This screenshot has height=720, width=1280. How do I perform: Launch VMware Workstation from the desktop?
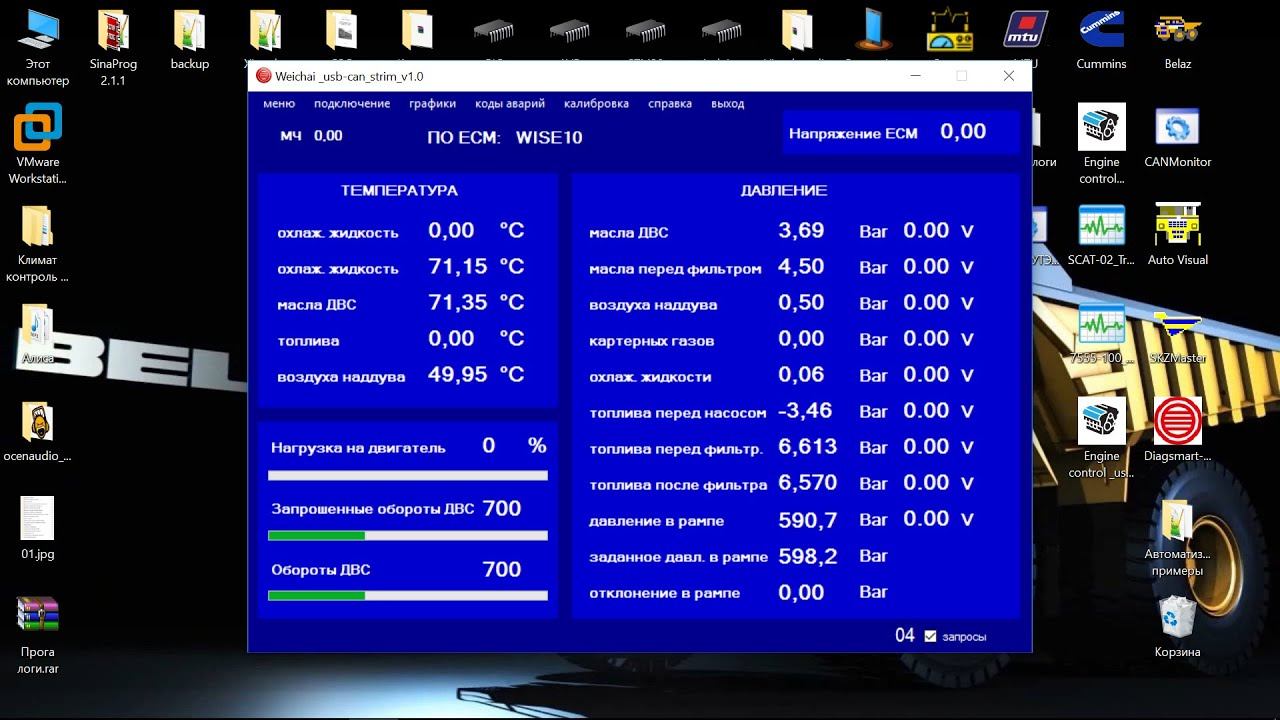click(37, 145)
